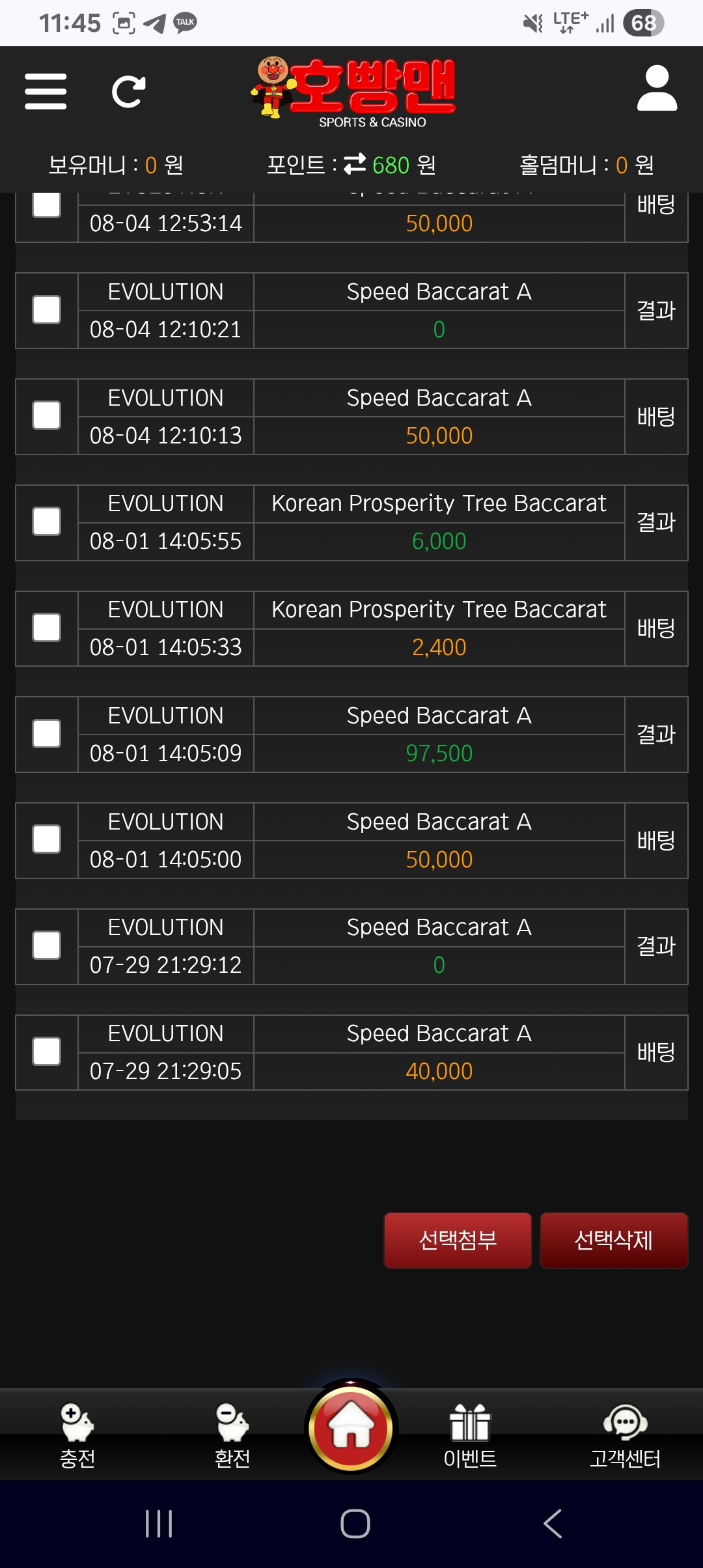
Task: Tap the 97,500 result amount
Action: [439, 753]
